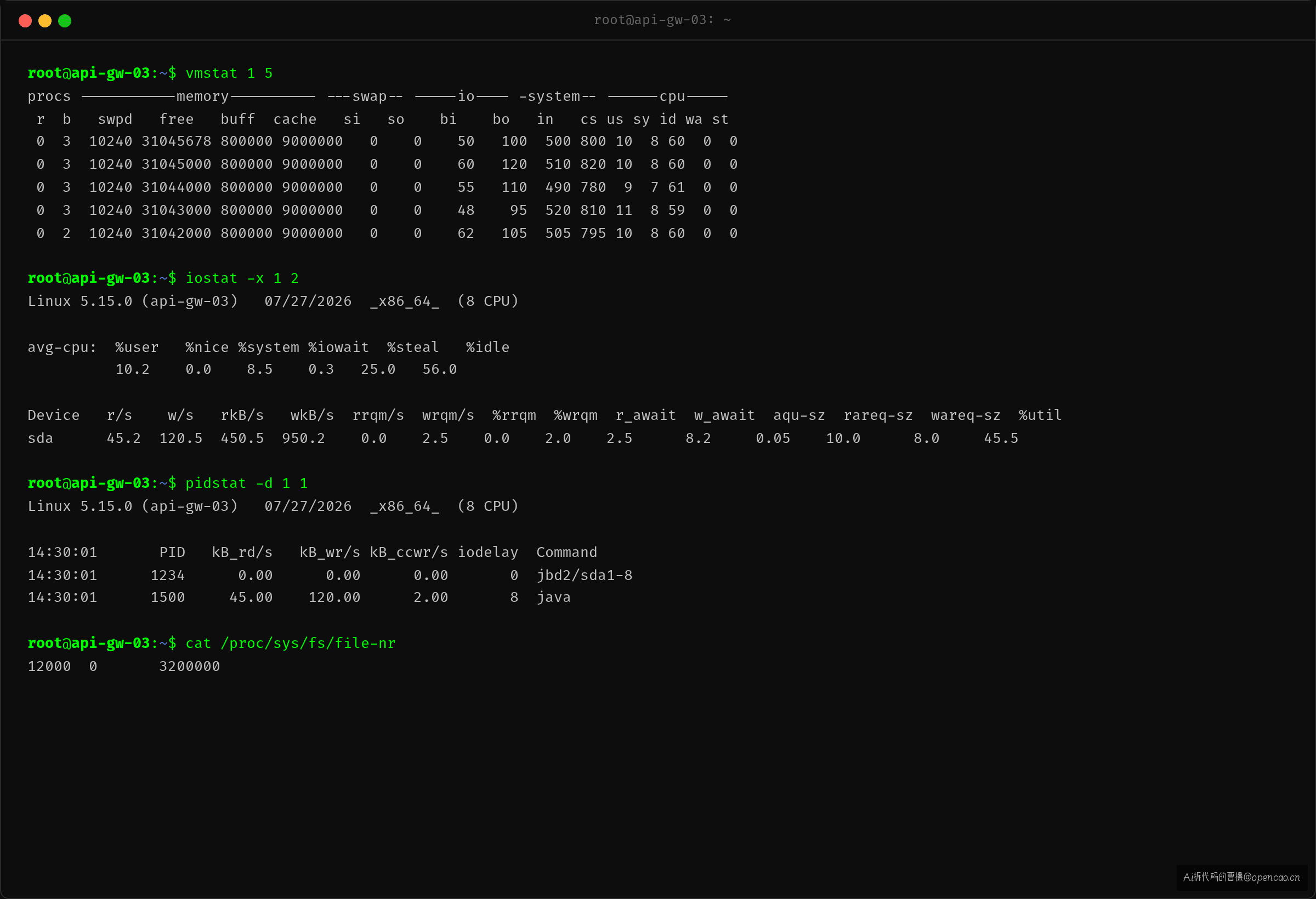
Task: Click the PID 1500 in pidstat output
Action: click(168, 598)
